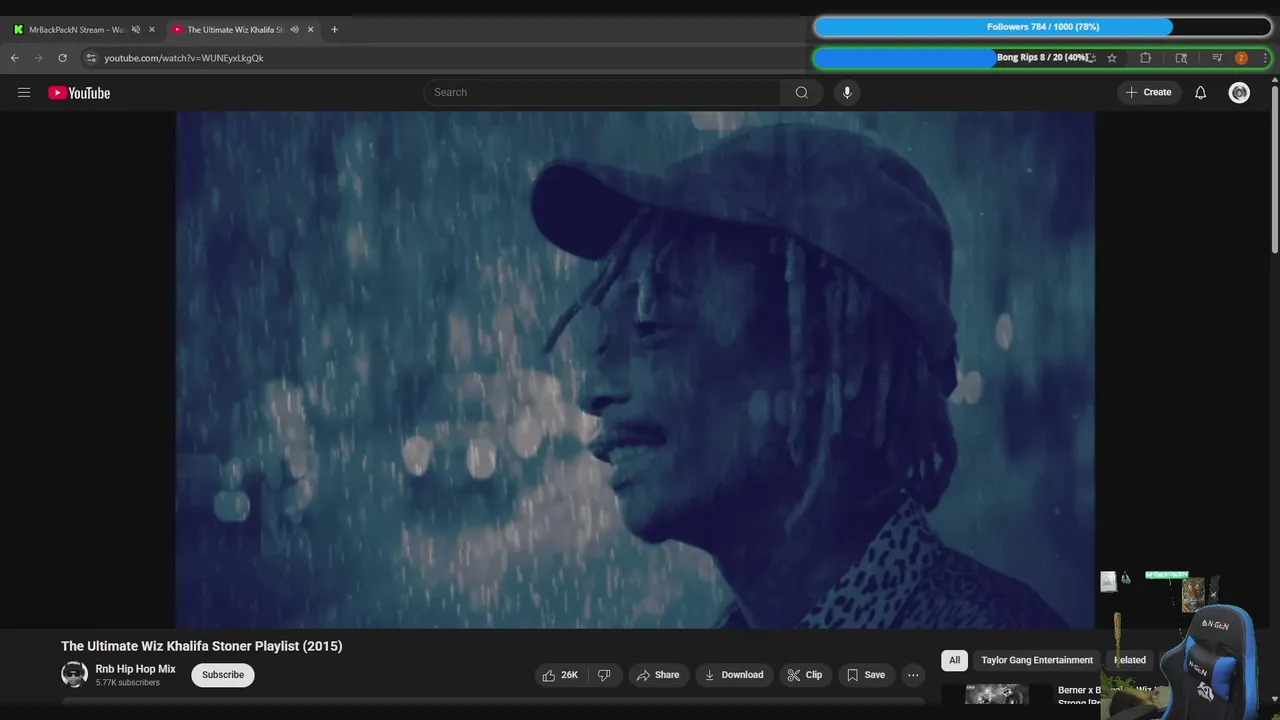This screenshot has width=1280, height=720.
Task: Click the 5.77K subscribers text
Action: pyautogui.click(x=128, y=683)
